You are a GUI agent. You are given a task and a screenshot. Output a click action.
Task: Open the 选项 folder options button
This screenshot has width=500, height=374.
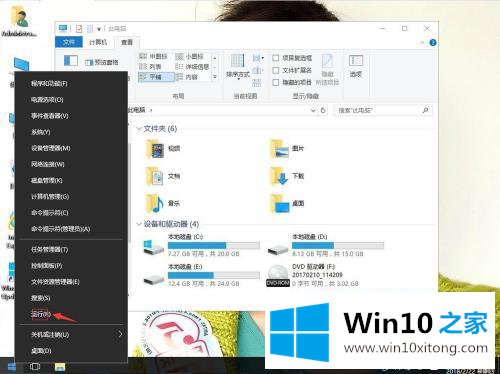(x=356, y=66)
